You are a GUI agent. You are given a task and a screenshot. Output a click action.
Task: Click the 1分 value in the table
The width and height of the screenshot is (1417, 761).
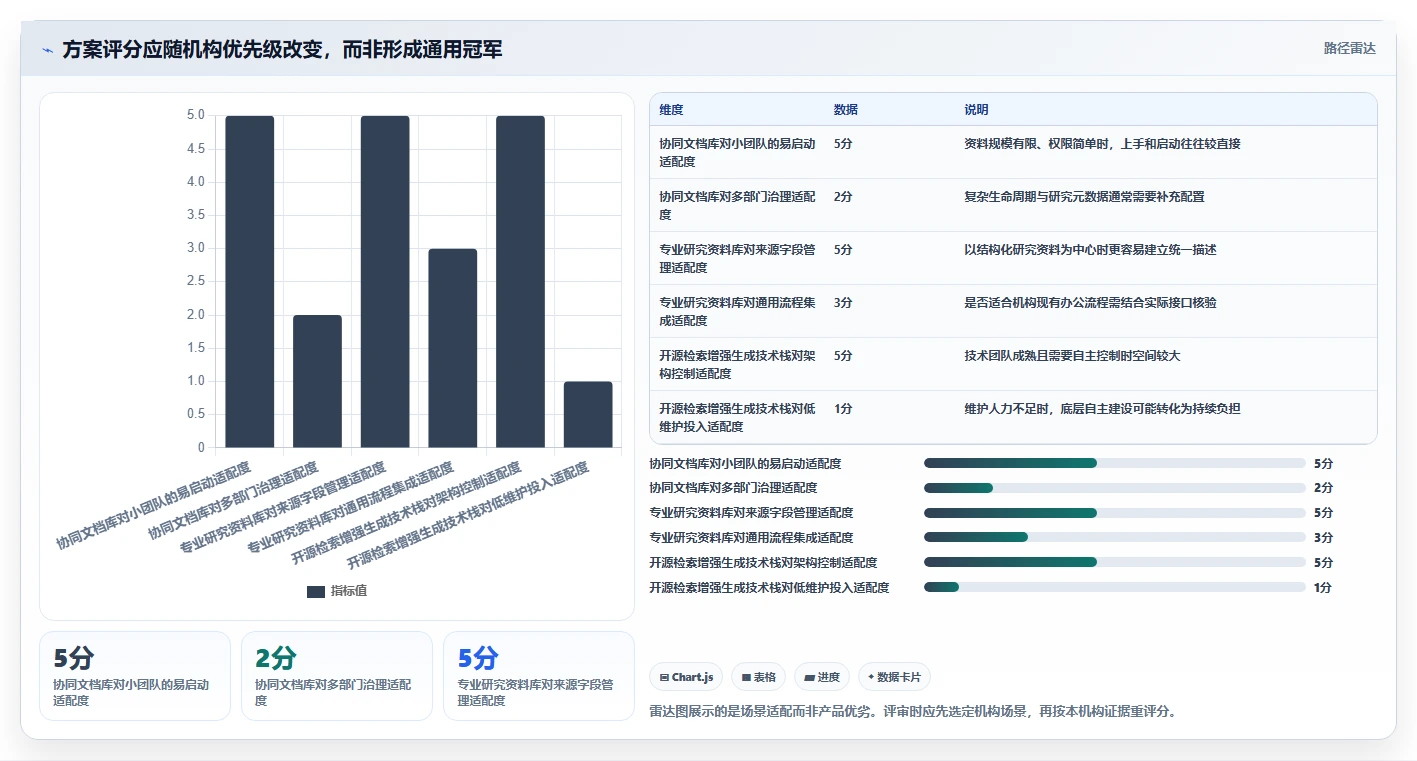click(843, 409)
